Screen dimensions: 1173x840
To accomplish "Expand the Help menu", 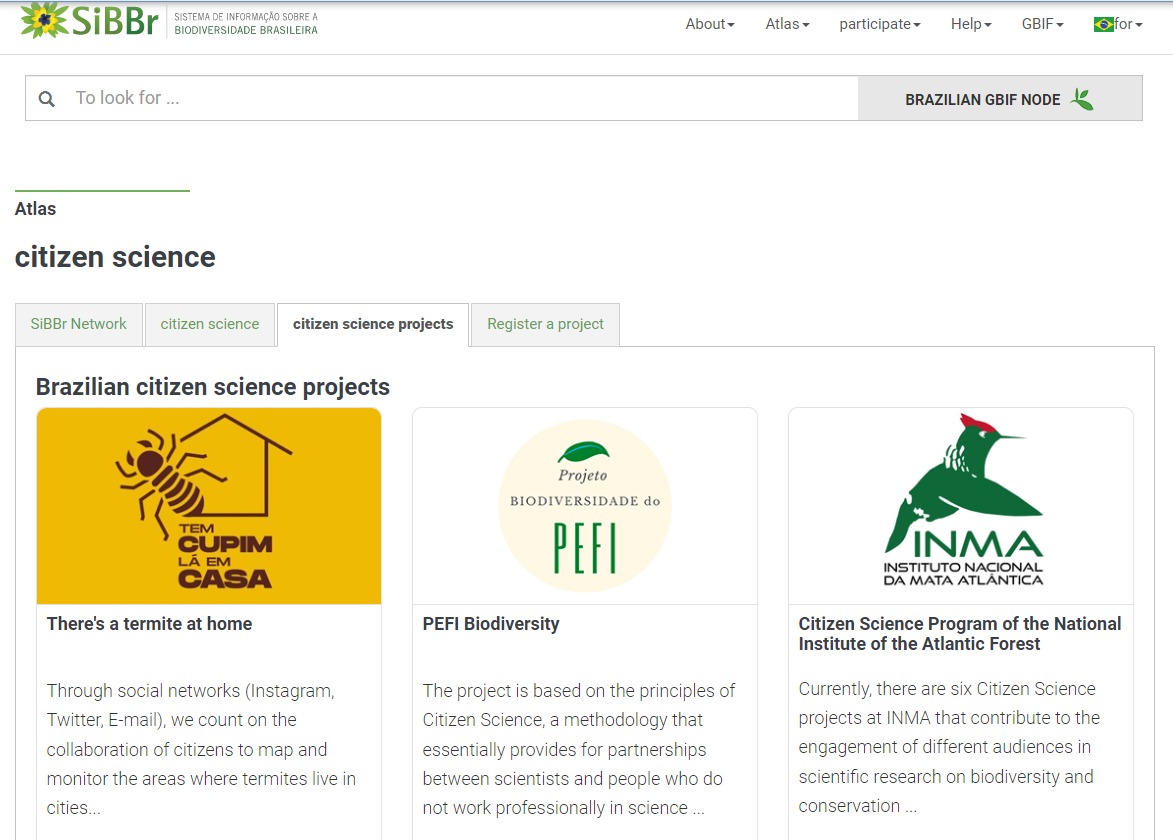I will tap(971, 24).
